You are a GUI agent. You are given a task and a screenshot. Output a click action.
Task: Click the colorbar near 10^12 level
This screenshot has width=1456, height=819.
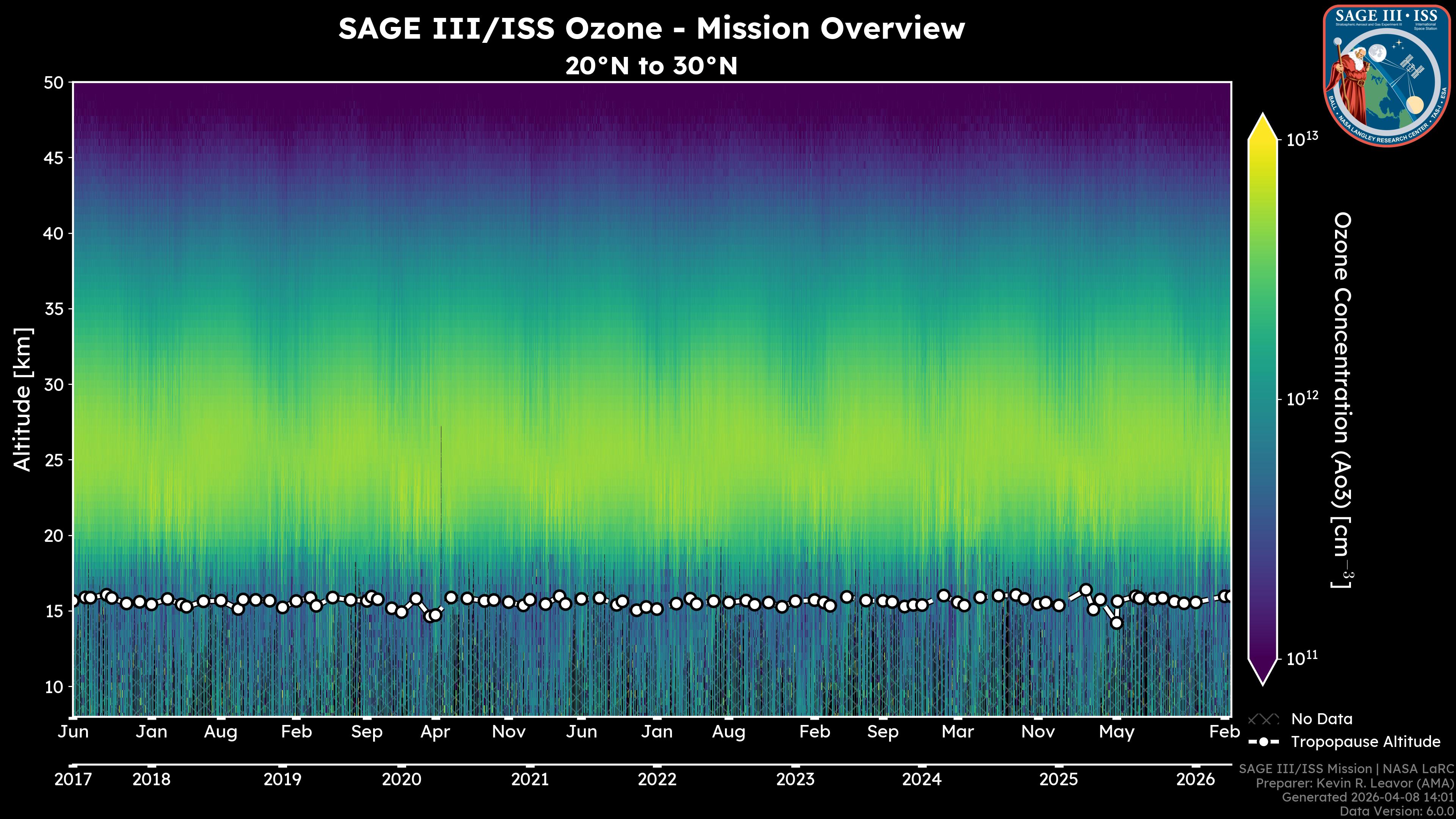pos(1263,399)
